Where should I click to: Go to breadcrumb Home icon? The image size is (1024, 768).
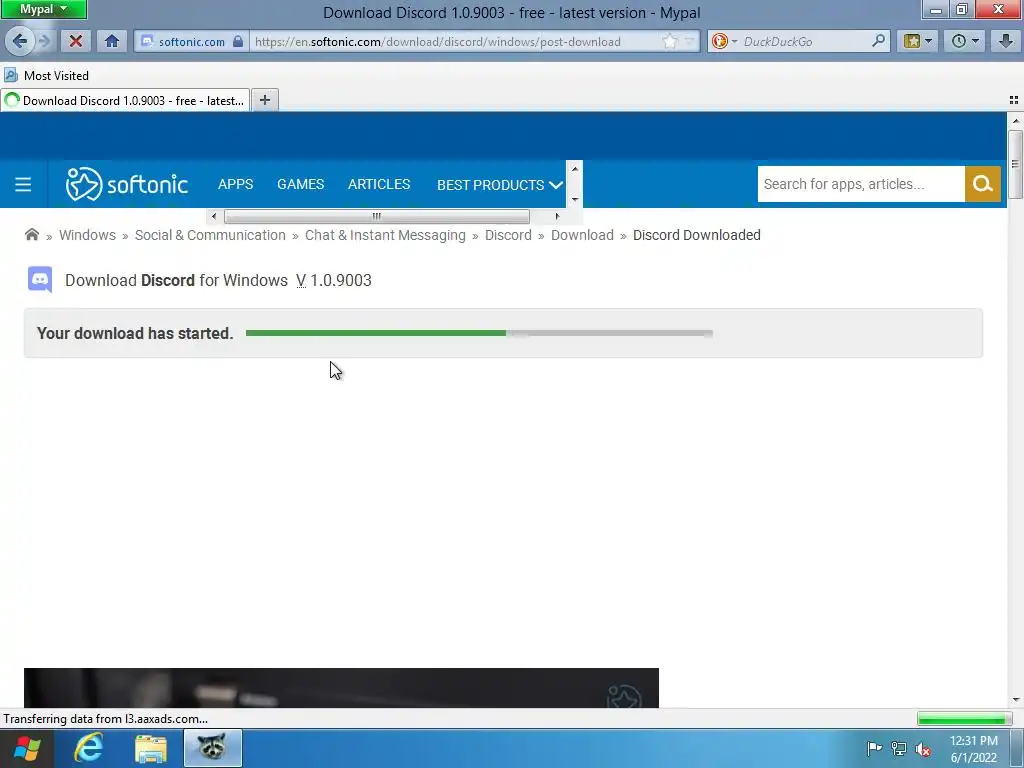pos(31,234)
